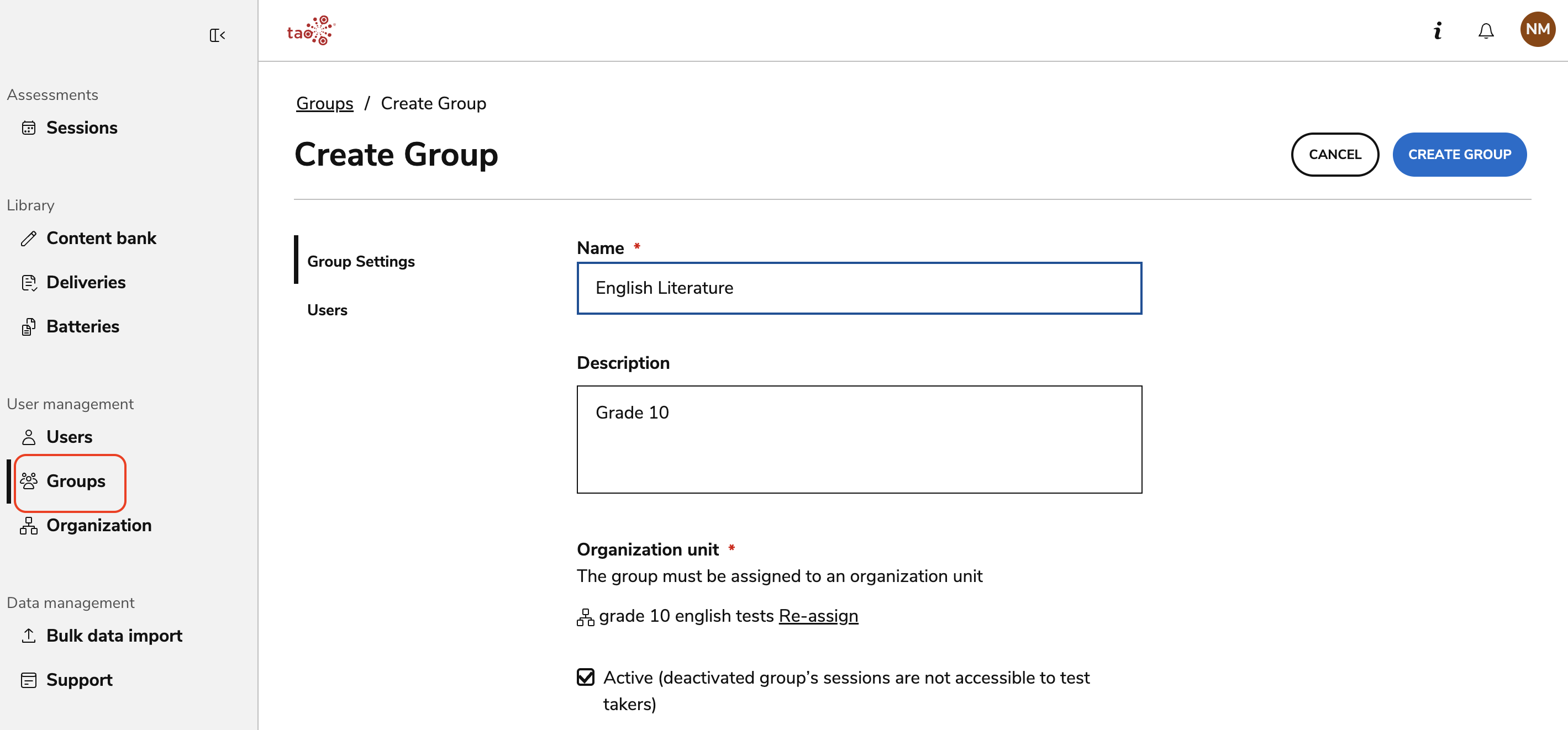1568x730 pixels.
Task: Click the Active checkbox label text
Action: pos(846,690)
